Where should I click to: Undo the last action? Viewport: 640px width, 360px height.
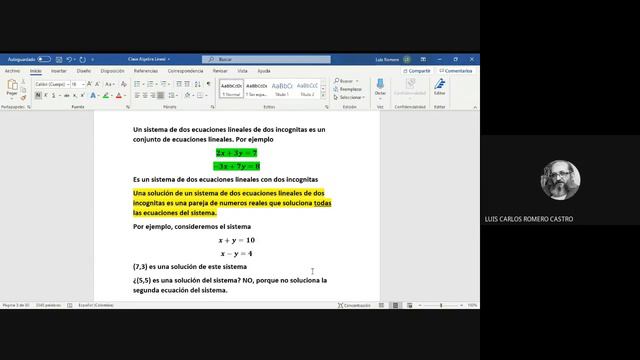(69, 60)
